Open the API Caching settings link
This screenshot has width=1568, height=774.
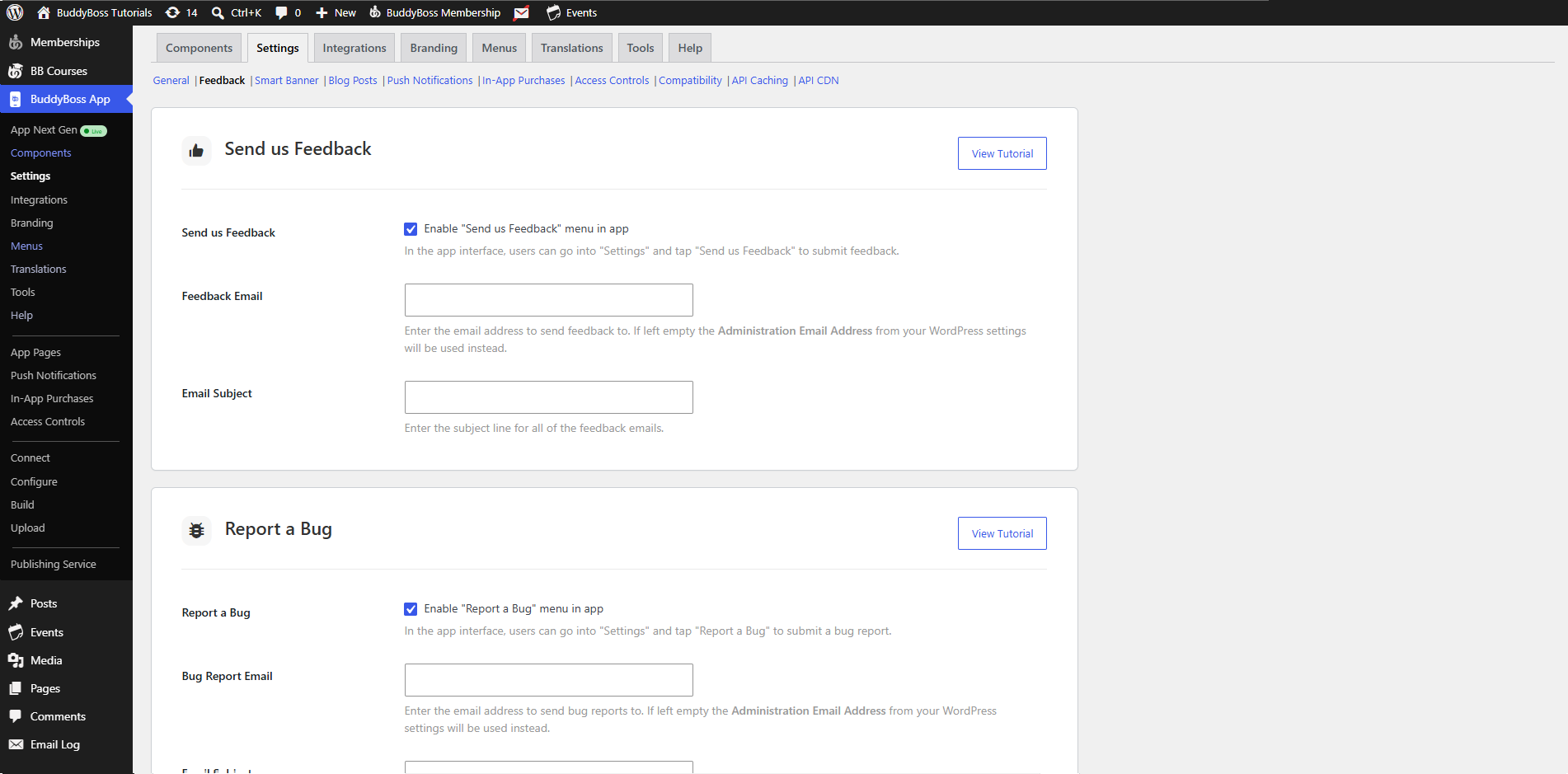coord(760,80)
